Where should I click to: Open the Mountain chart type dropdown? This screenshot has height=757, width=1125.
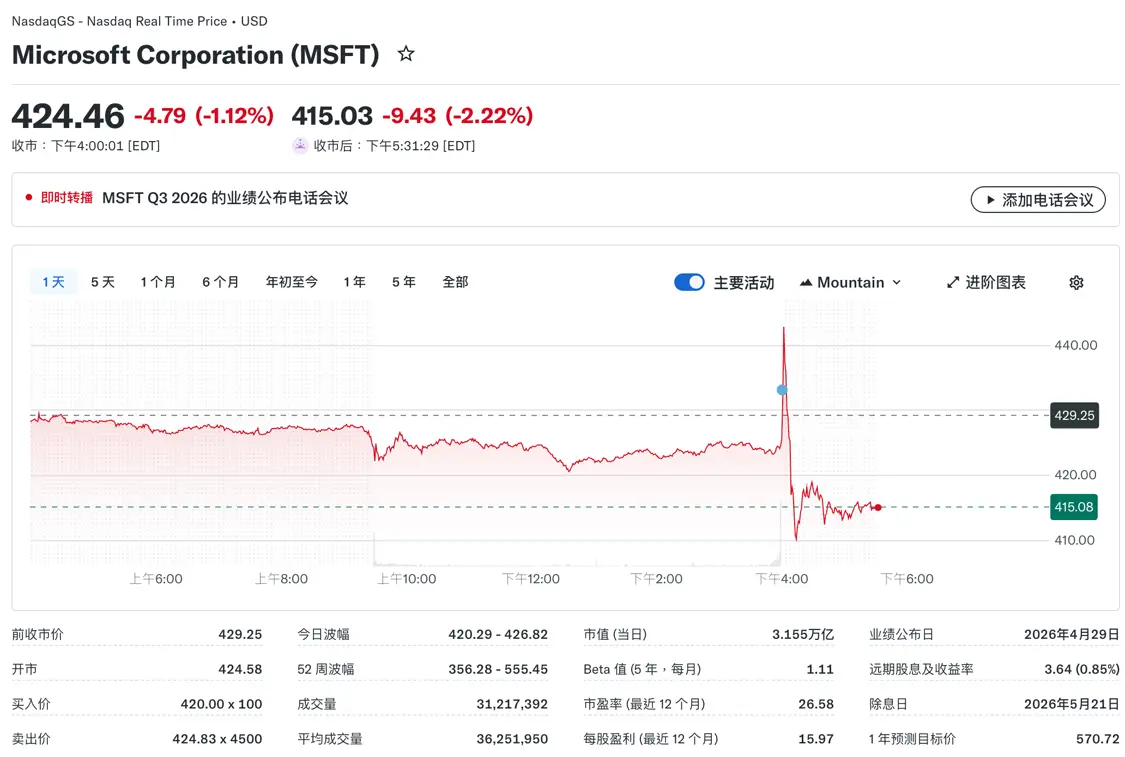[x=850, y=282]
